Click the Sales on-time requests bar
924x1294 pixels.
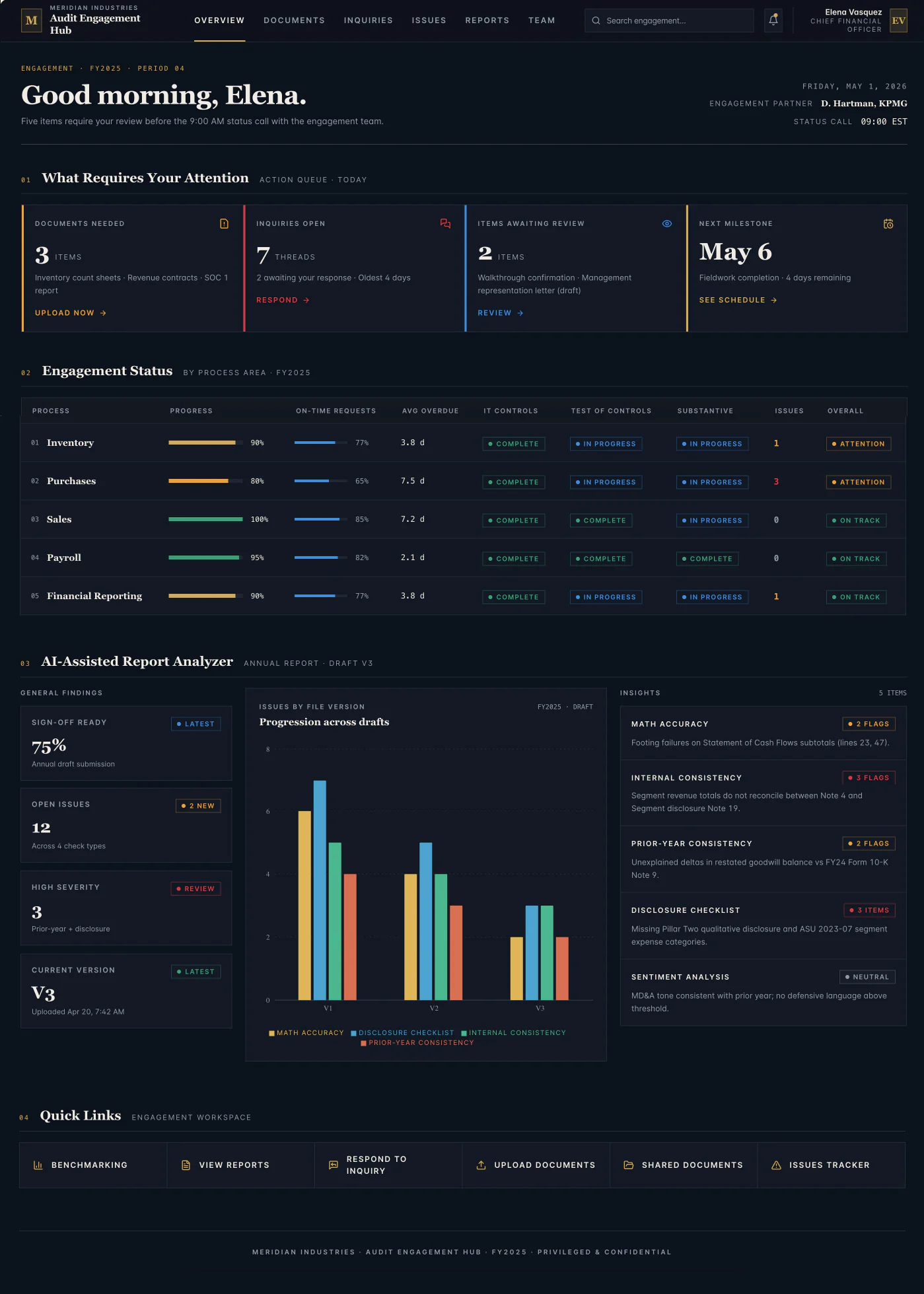321,519
